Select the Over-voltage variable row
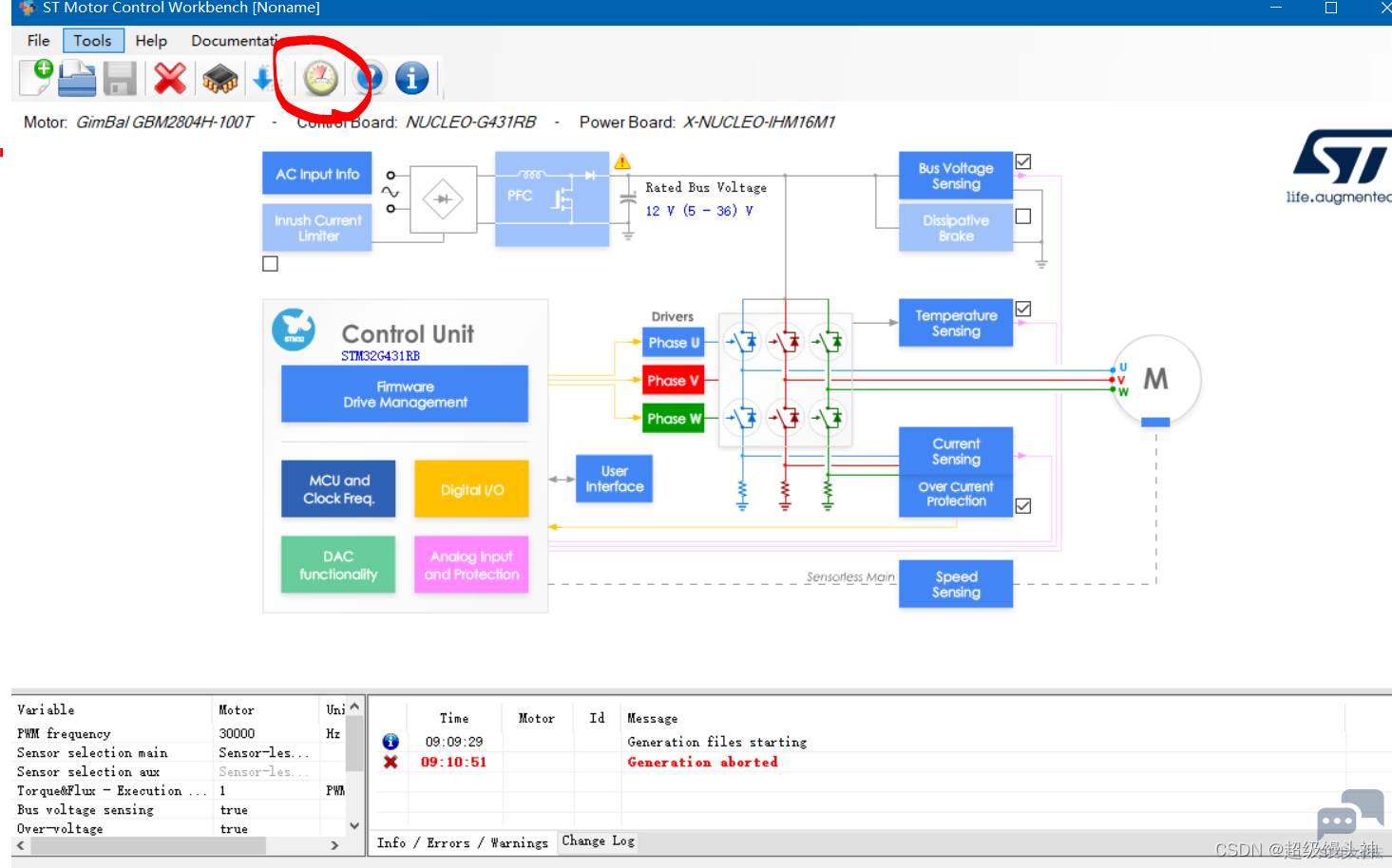 point(179,828)
